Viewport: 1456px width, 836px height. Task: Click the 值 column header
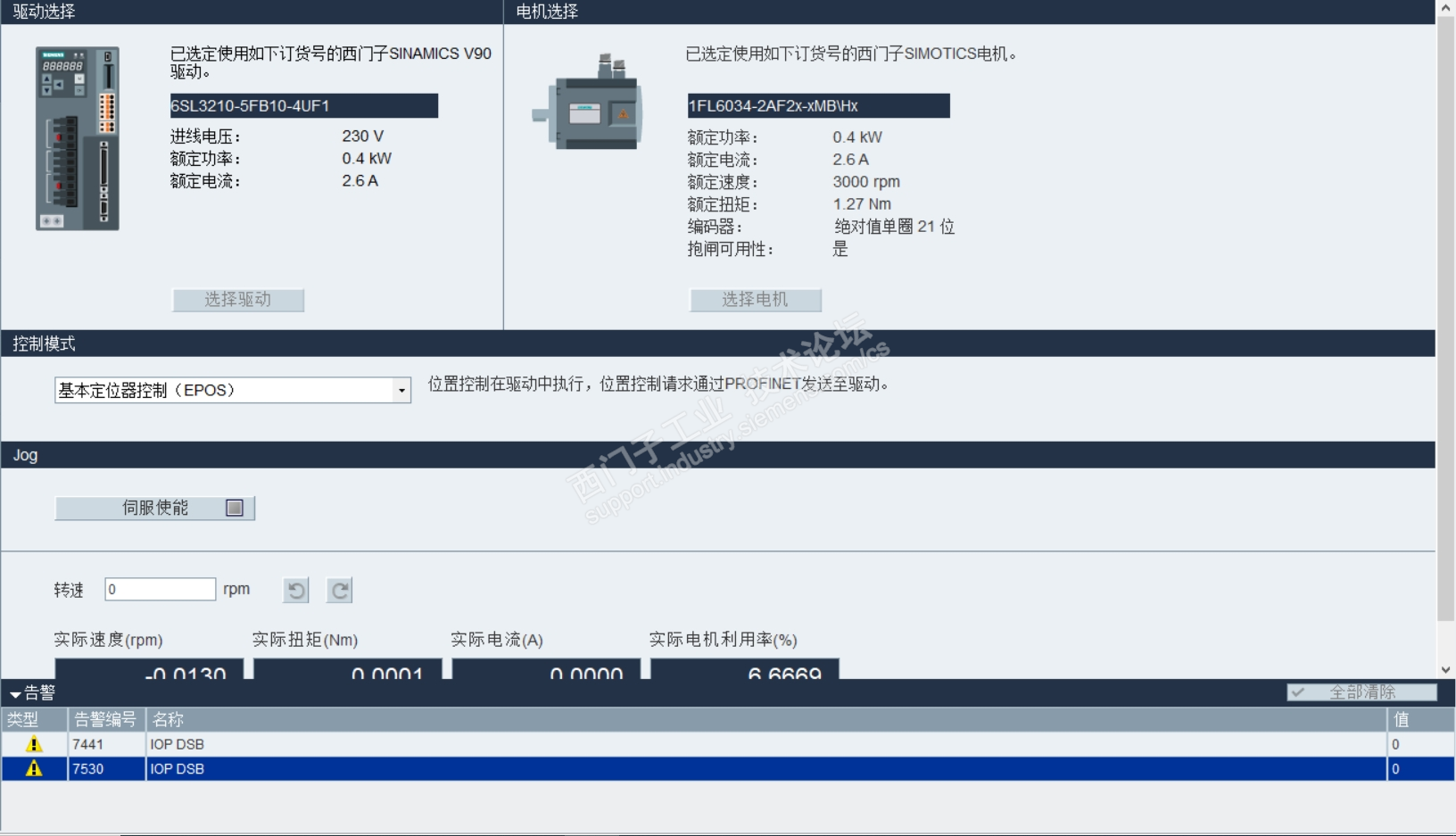[x=1421, y=719]
